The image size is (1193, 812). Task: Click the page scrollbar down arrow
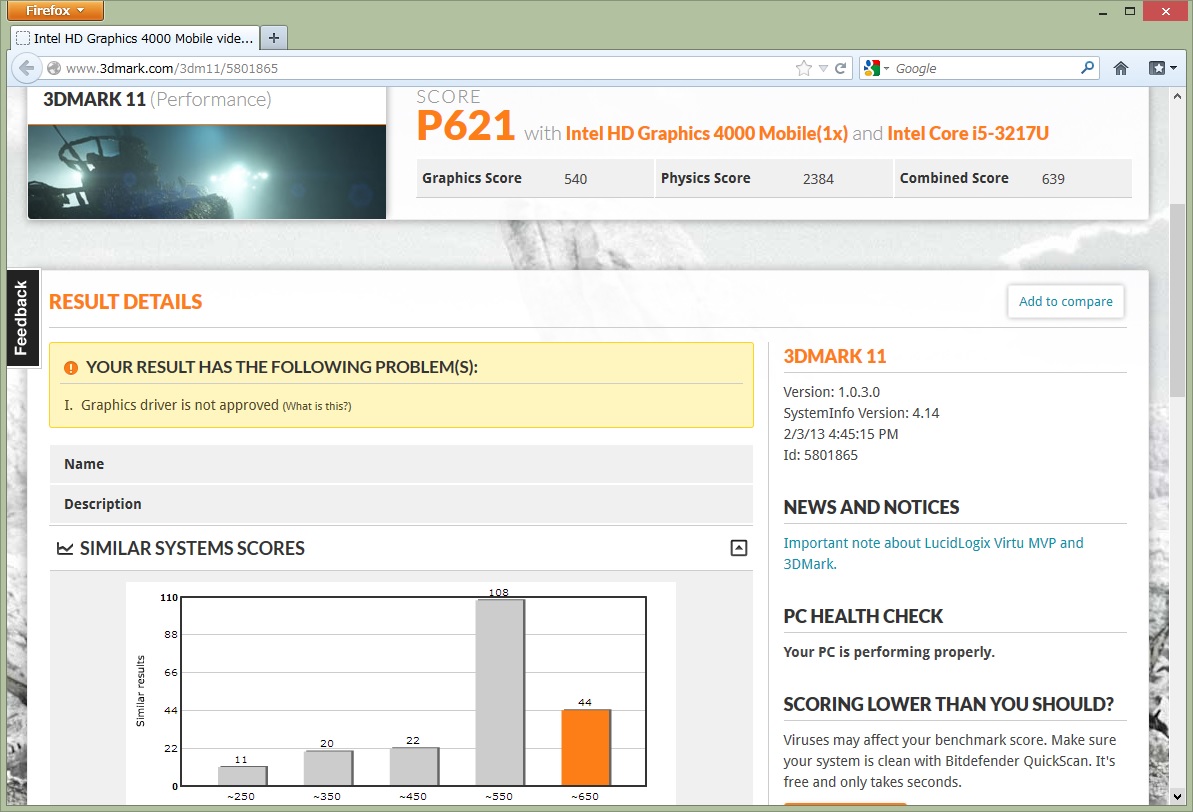[1178, 797]
